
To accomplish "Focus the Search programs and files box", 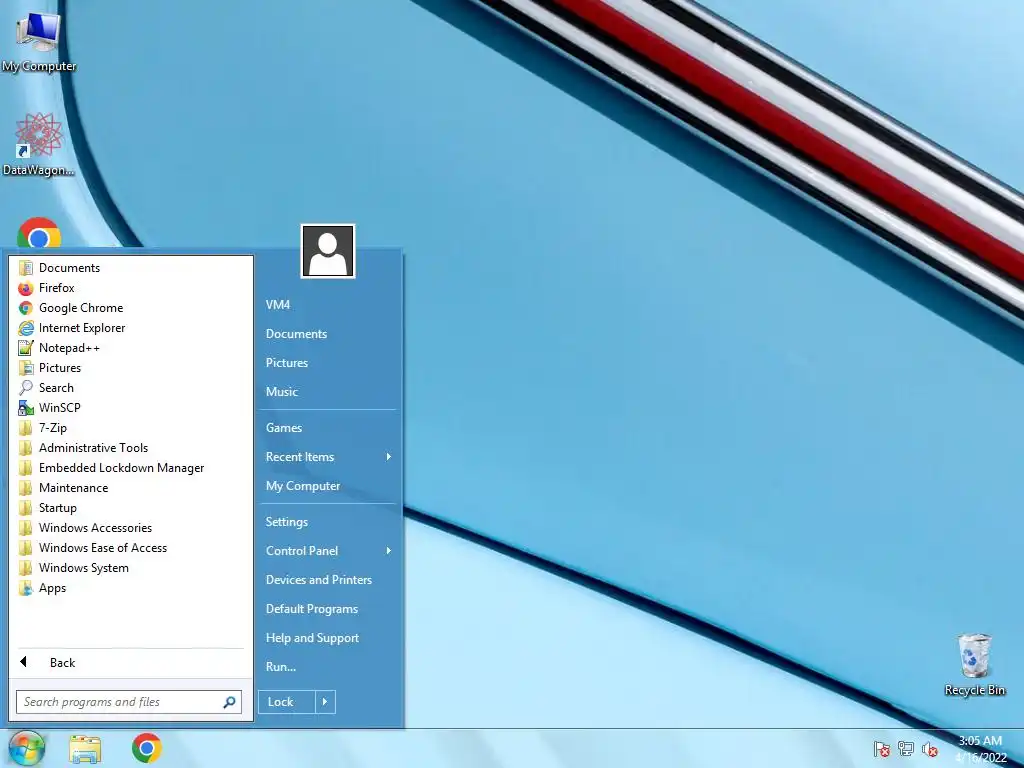I will point(129,702).
